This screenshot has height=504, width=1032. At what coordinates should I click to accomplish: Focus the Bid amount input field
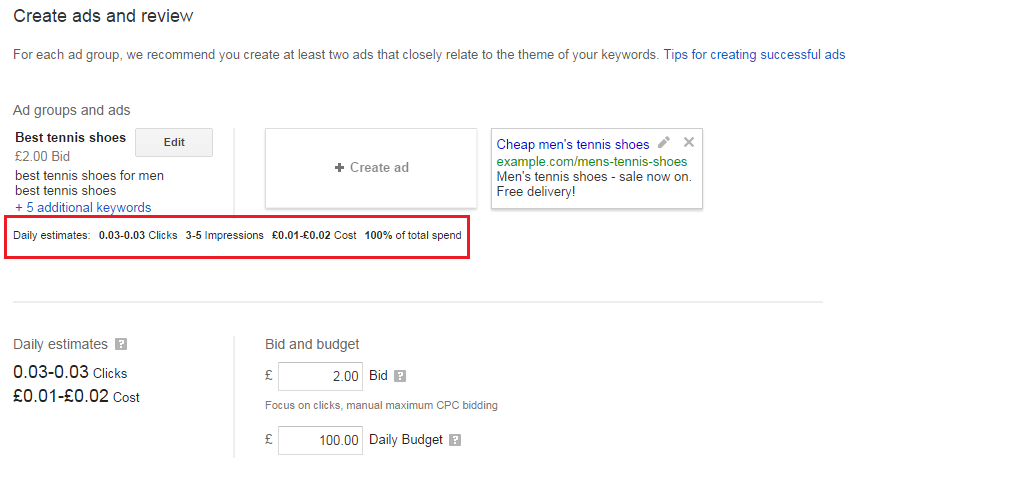pyautogui.click(x=320, y=376)
